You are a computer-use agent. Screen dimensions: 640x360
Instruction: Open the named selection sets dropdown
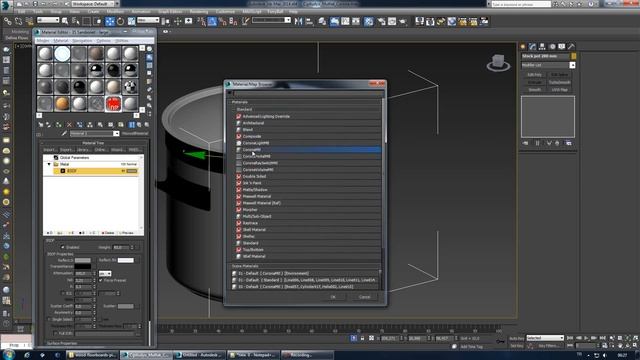(271, 20)
